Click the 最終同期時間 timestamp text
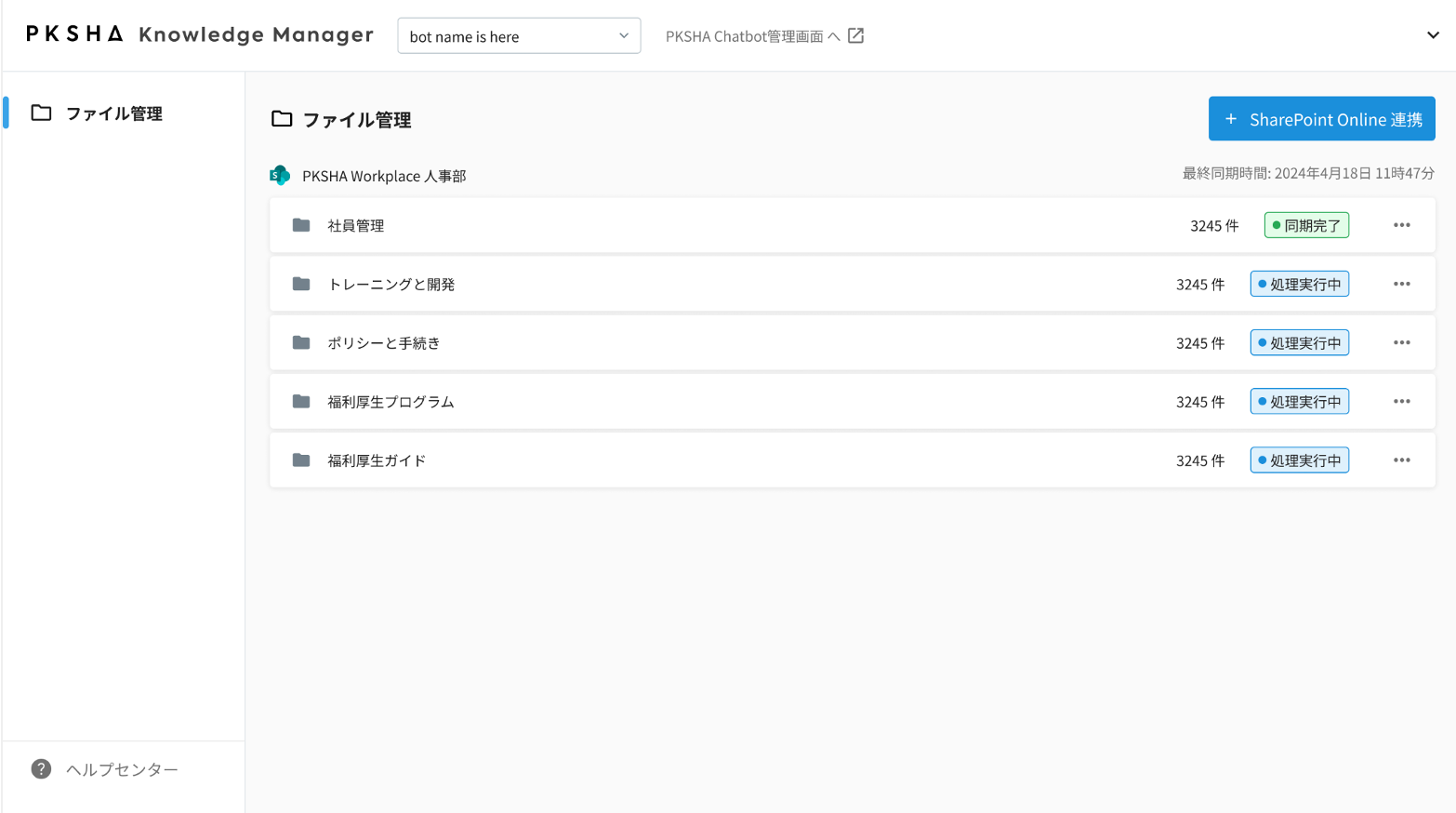The height and width of the screenshot is (813, 1456). tap(1308, 173)
